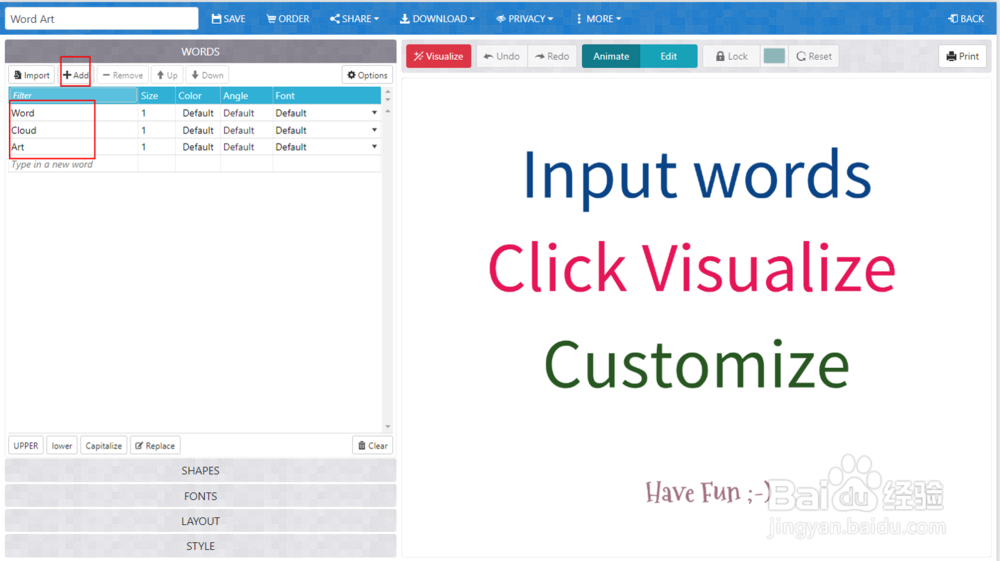1000x561 pixels.
Task: Reset the word cloud
Action: coord(814,56)
